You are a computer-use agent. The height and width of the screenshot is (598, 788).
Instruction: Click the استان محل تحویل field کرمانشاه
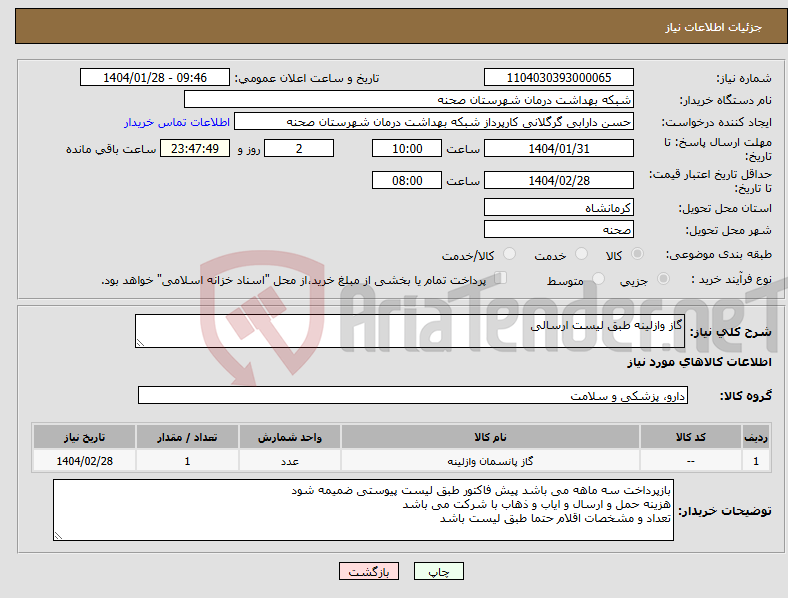[x=558, y=208]
